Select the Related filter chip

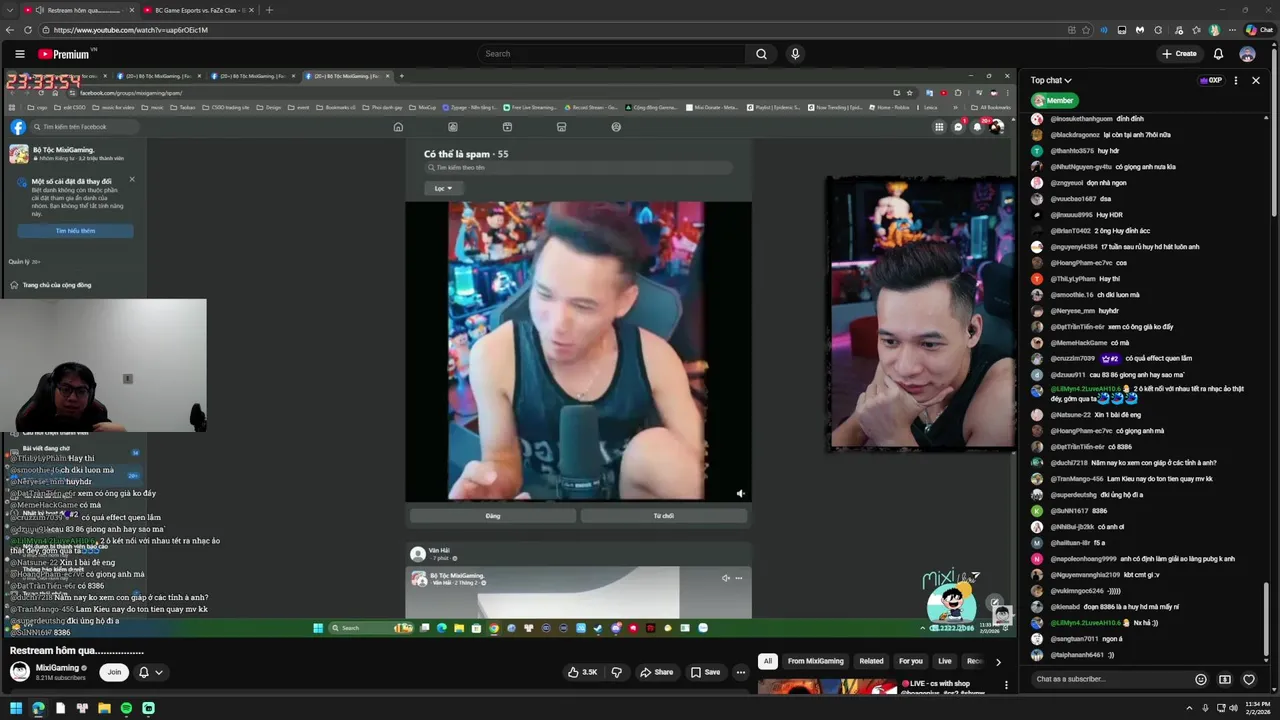(871, 661)
